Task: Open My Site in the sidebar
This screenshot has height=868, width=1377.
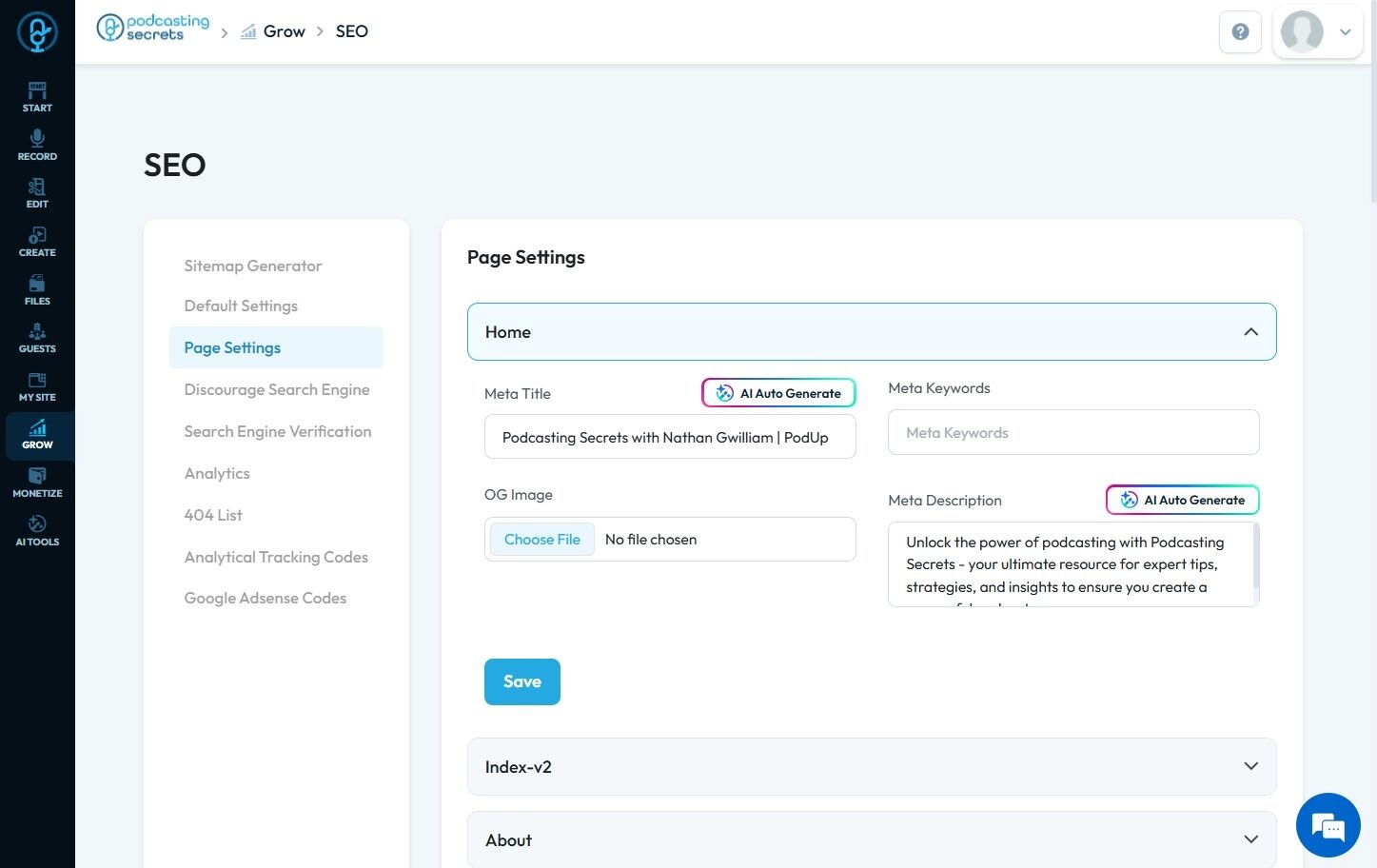Action: pyautogui.click(x=37, y=386)
